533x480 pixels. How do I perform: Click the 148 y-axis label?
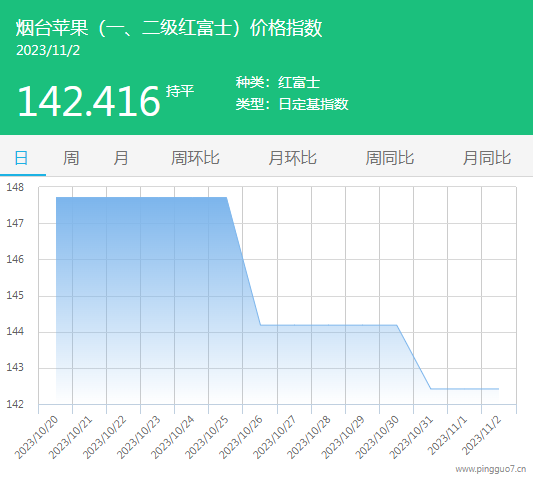(x=15, y=187)
